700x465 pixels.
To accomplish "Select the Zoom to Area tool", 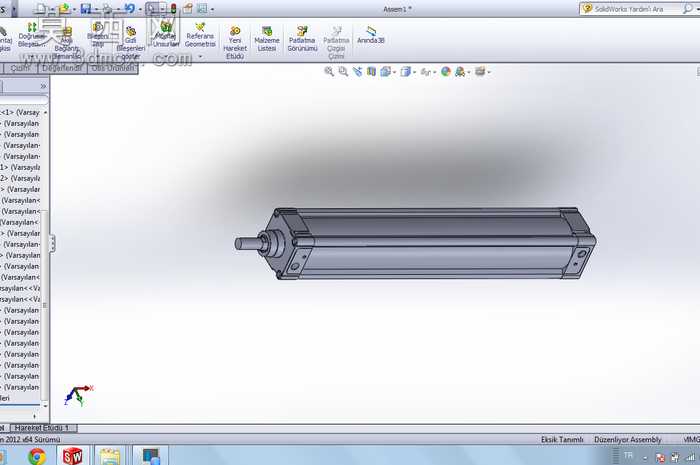I will pyautogui.click(x=343, y=71).
